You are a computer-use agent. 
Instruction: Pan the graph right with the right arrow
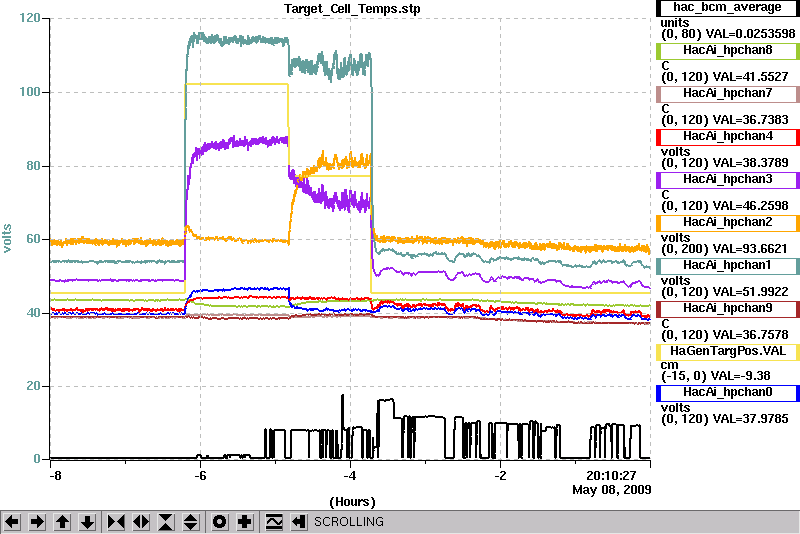point(37,522)
